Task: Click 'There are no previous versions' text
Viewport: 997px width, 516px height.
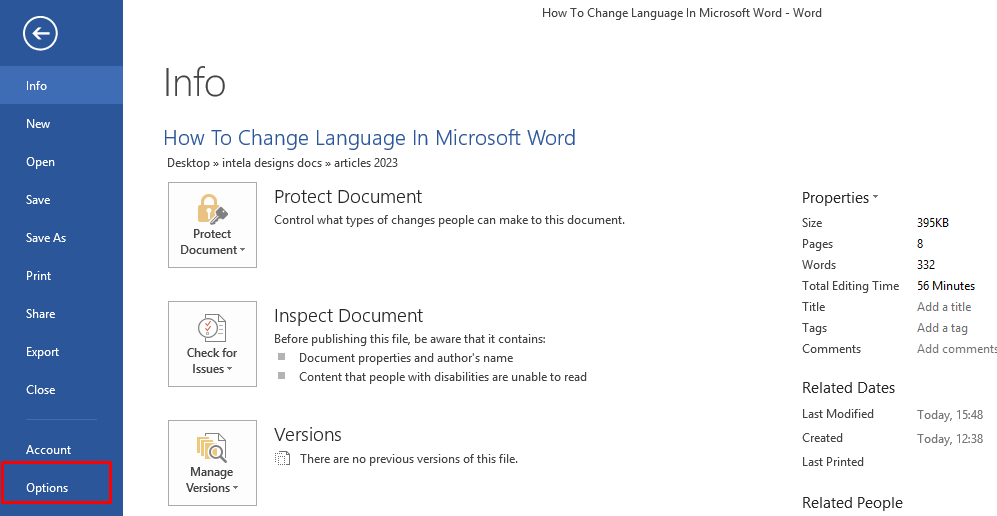Action: tap(409, 458)
